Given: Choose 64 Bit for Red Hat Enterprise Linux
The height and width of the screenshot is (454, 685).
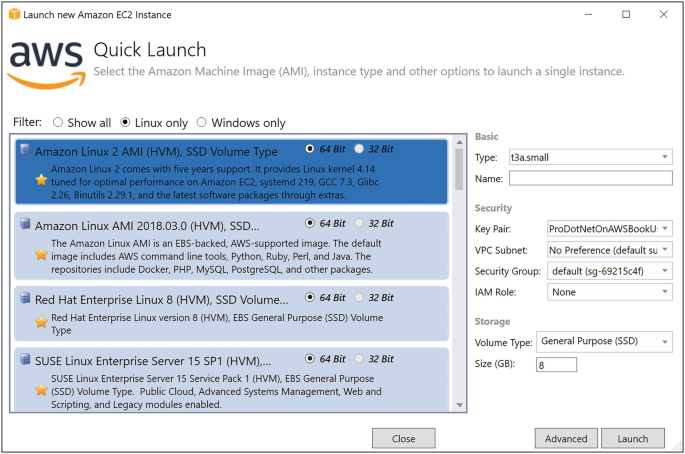Looking at the screenshot, I should 325,298.
